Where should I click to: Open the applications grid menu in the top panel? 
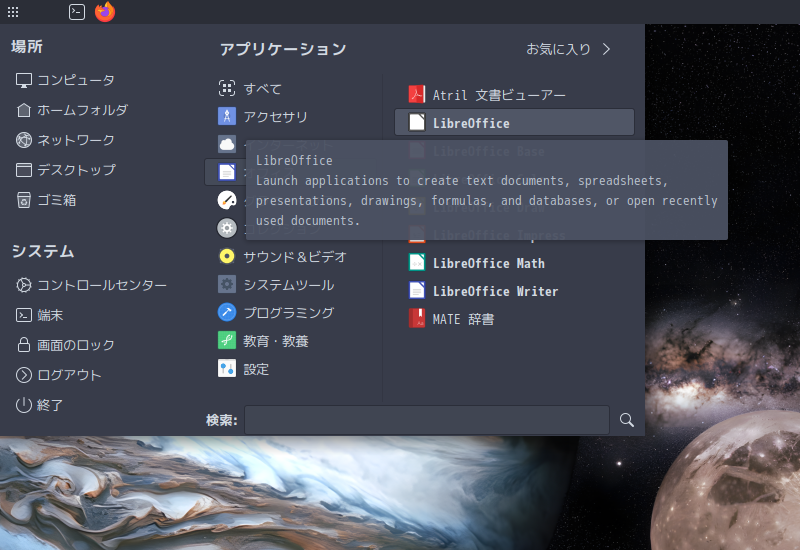[13, 12]
